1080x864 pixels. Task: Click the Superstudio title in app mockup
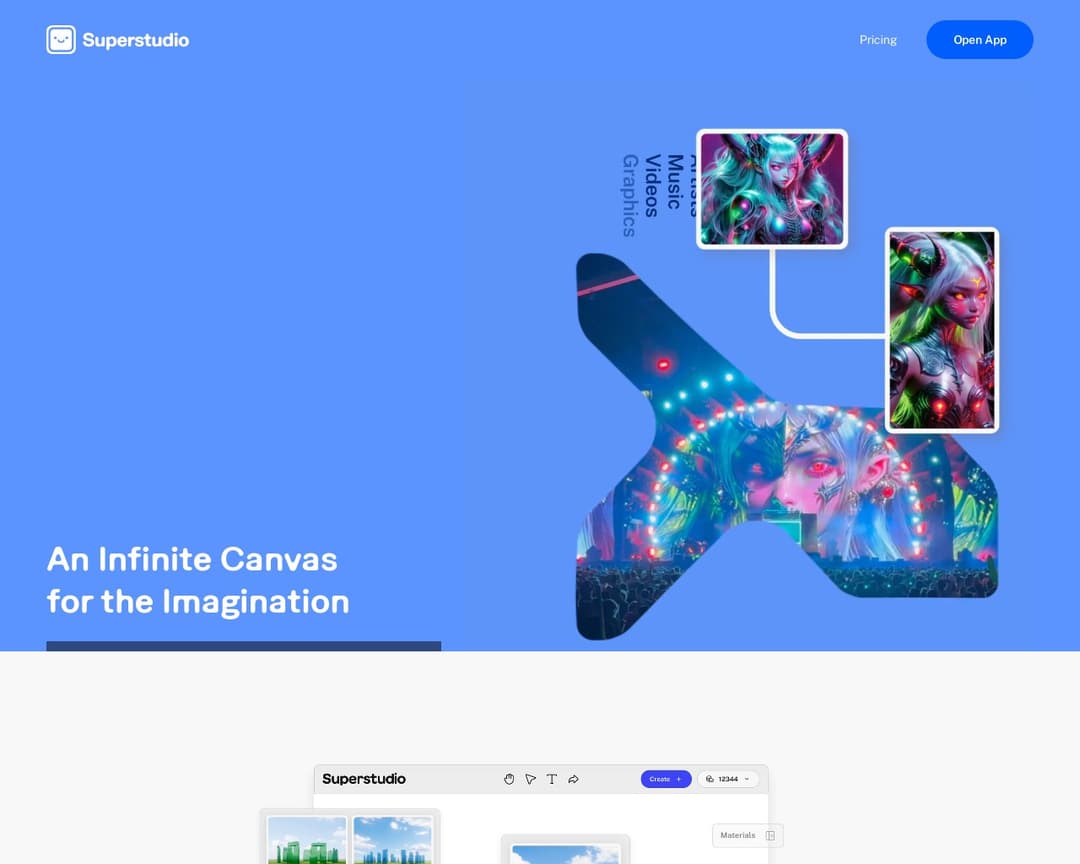(x=364, y=779)
